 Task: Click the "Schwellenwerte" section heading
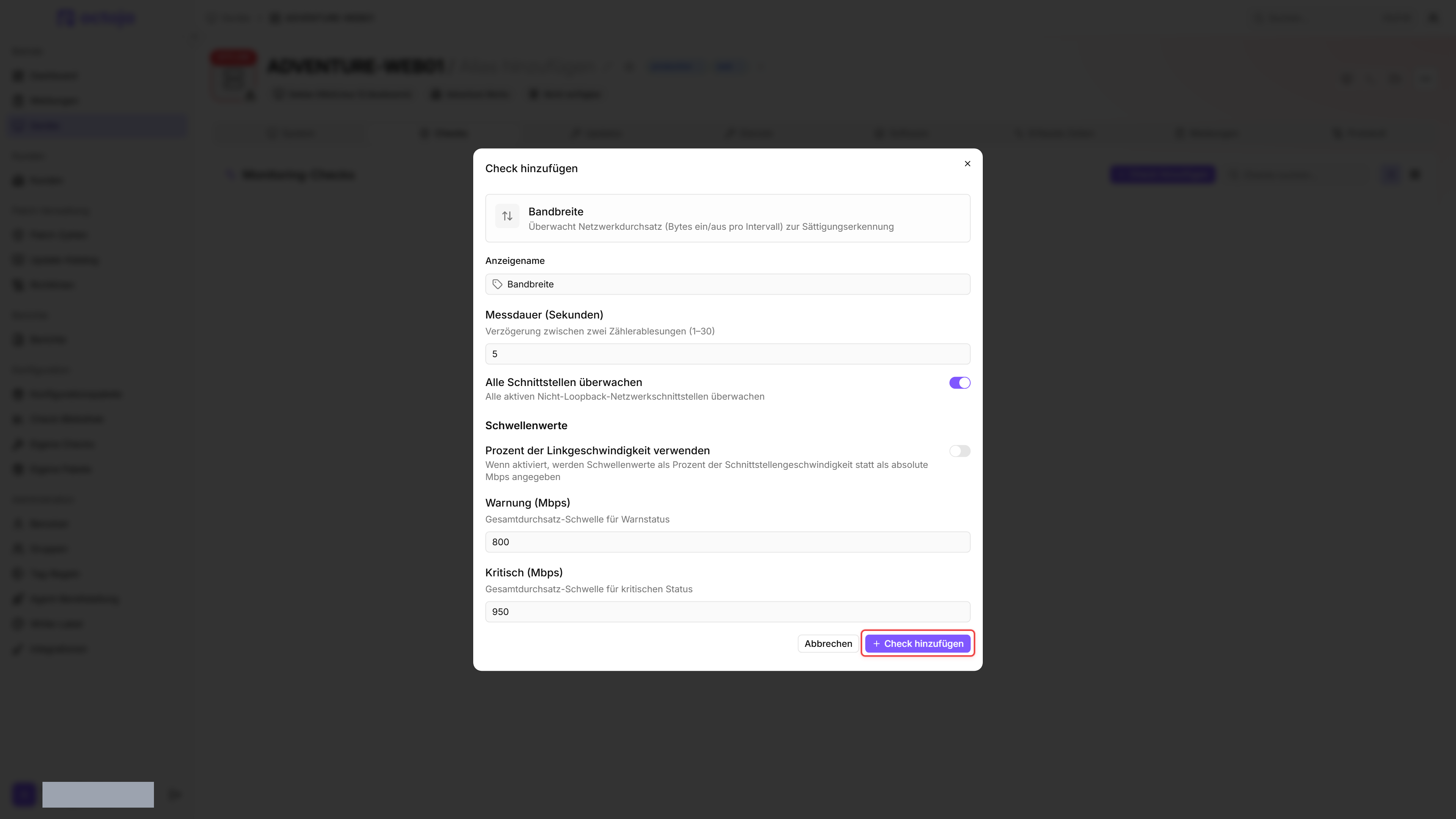[x=526, y=425]
